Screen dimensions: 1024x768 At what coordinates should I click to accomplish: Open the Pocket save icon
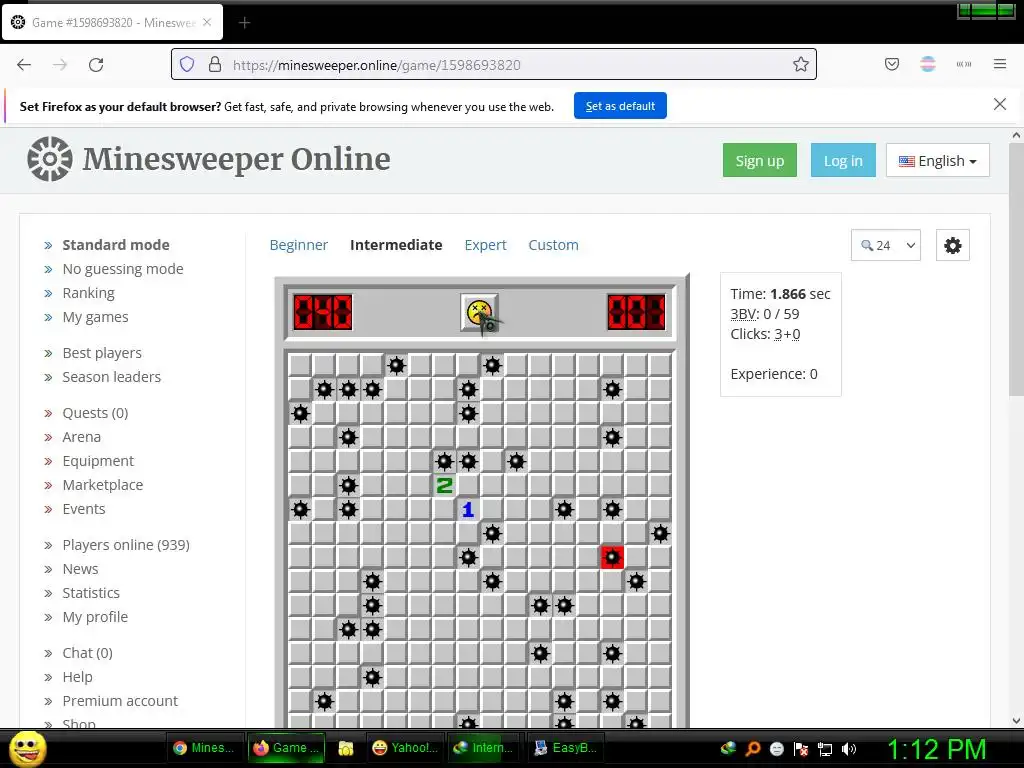point(891,64)
